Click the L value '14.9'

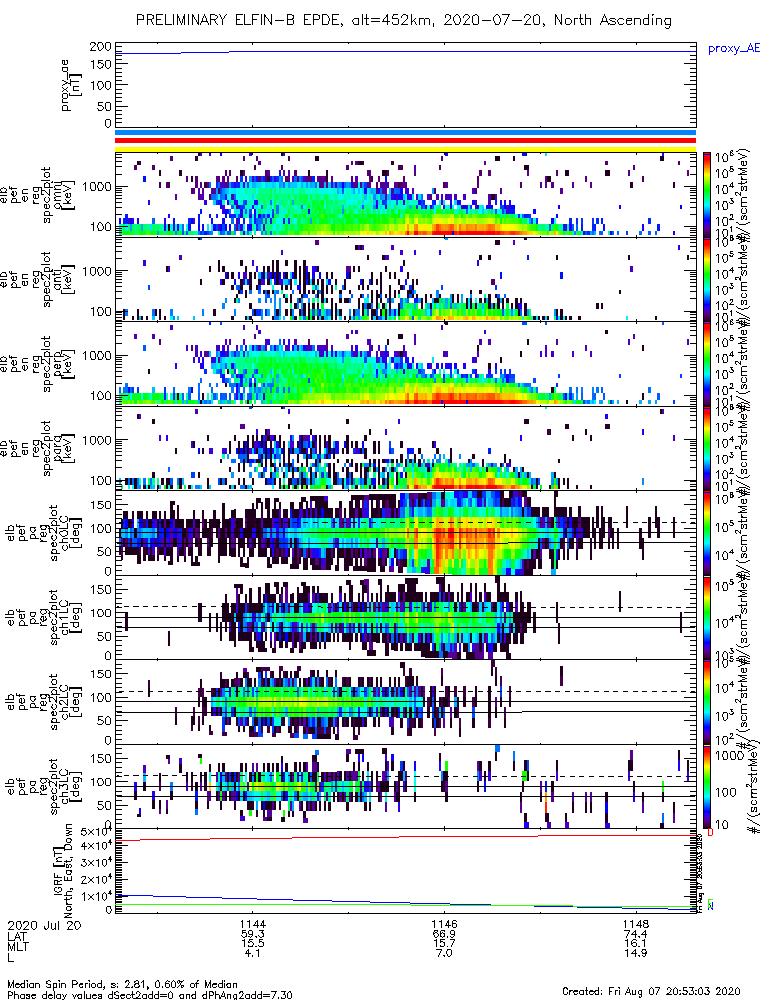click(x=636, y=953)
